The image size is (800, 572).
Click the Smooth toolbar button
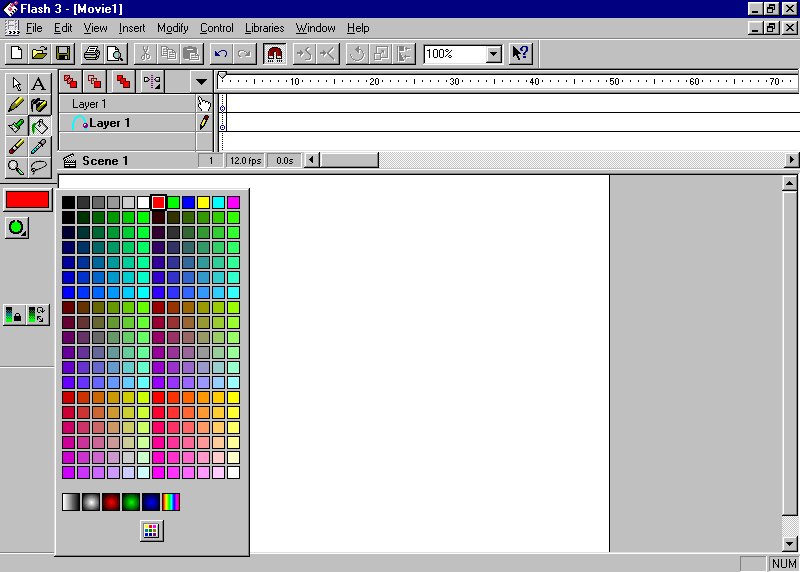pyautogui.click(x=304, y=54)
